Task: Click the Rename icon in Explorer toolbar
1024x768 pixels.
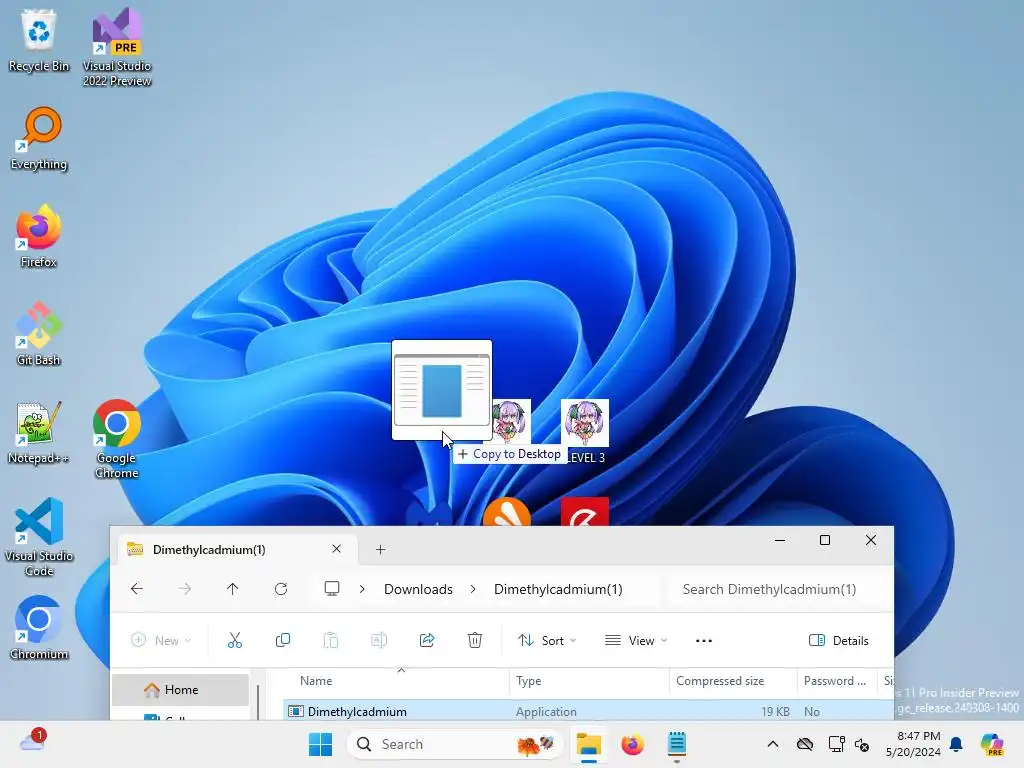Action: (x=379, y=641)
